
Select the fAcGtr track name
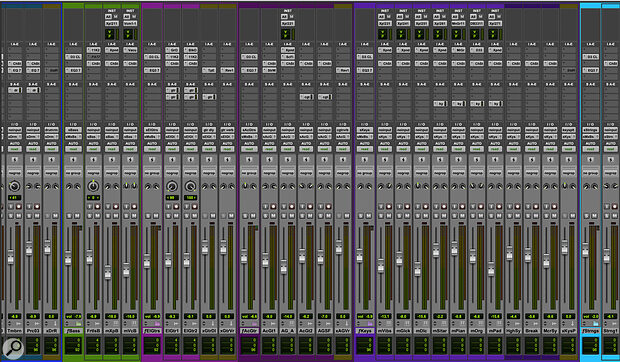click(249, 330)
